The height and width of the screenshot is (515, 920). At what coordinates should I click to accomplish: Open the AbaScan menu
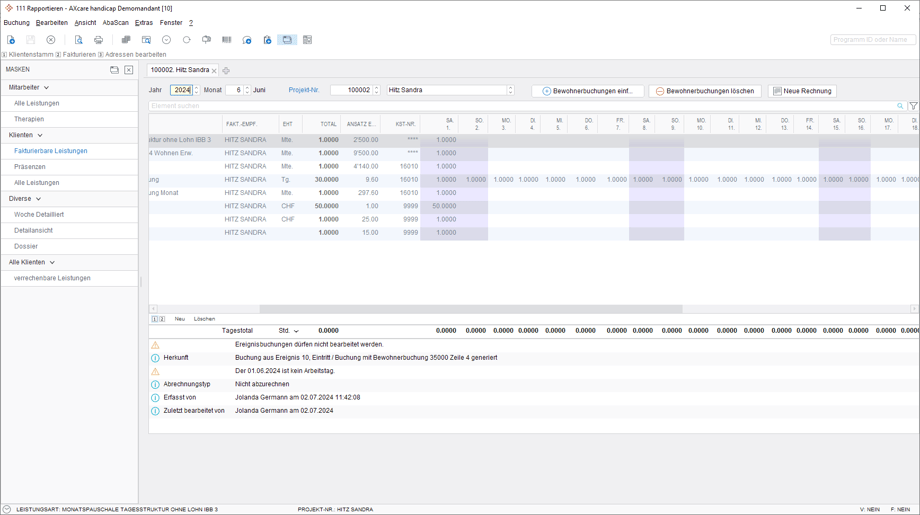click(x=116, y=22)
